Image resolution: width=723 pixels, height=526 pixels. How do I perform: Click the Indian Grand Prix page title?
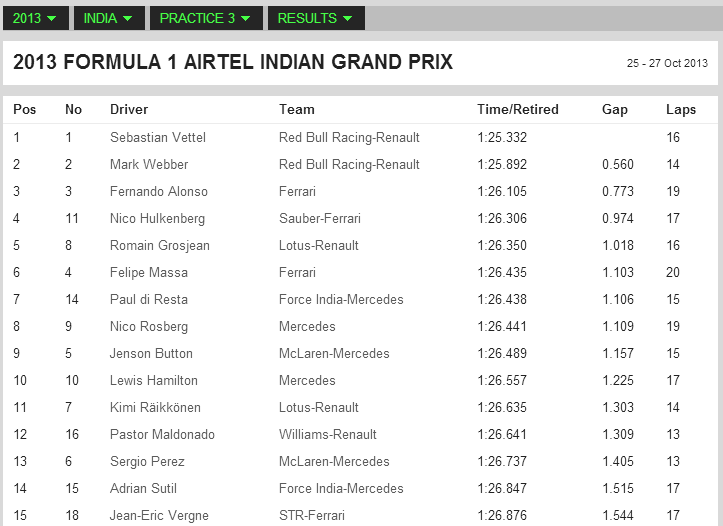coord(233,62)
